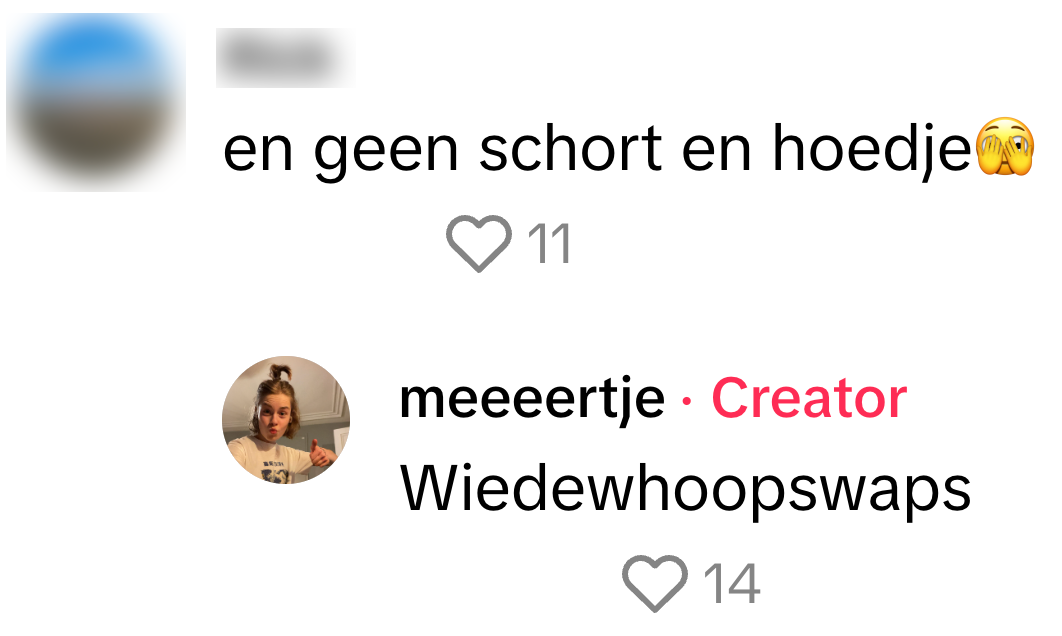The width and height of the screenshot is (1062, 636).
Task: Like the 'en geen schort en hoedje' comment
Action: click(479, 243)
